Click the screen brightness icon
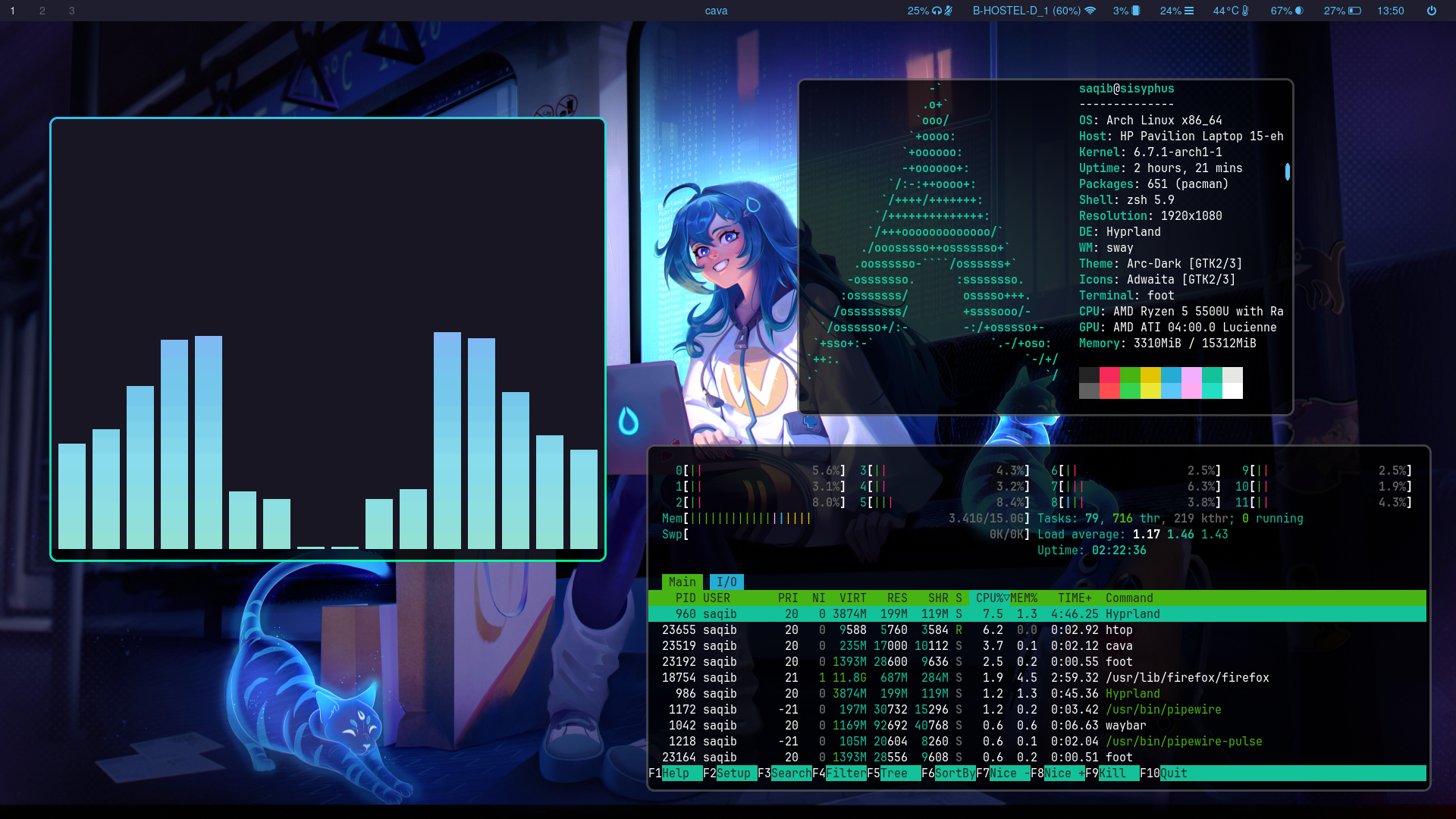Screen dimensions: 1456x819 (x=1299, y=11)
